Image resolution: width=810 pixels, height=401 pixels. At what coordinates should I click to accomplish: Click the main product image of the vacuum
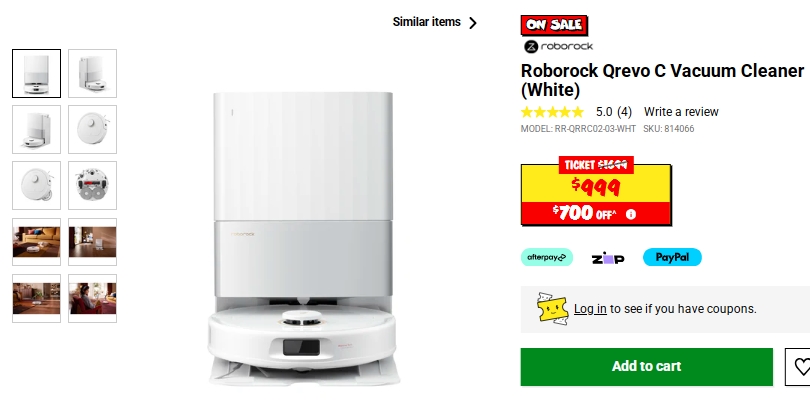tap(303, 239)
